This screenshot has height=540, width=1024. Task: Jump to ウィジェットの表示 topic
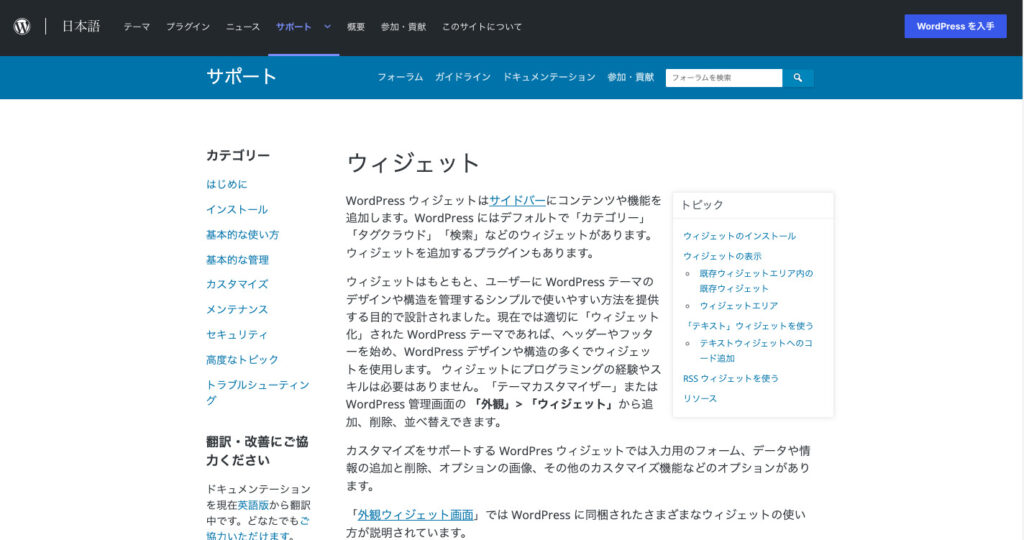[722, 256]
